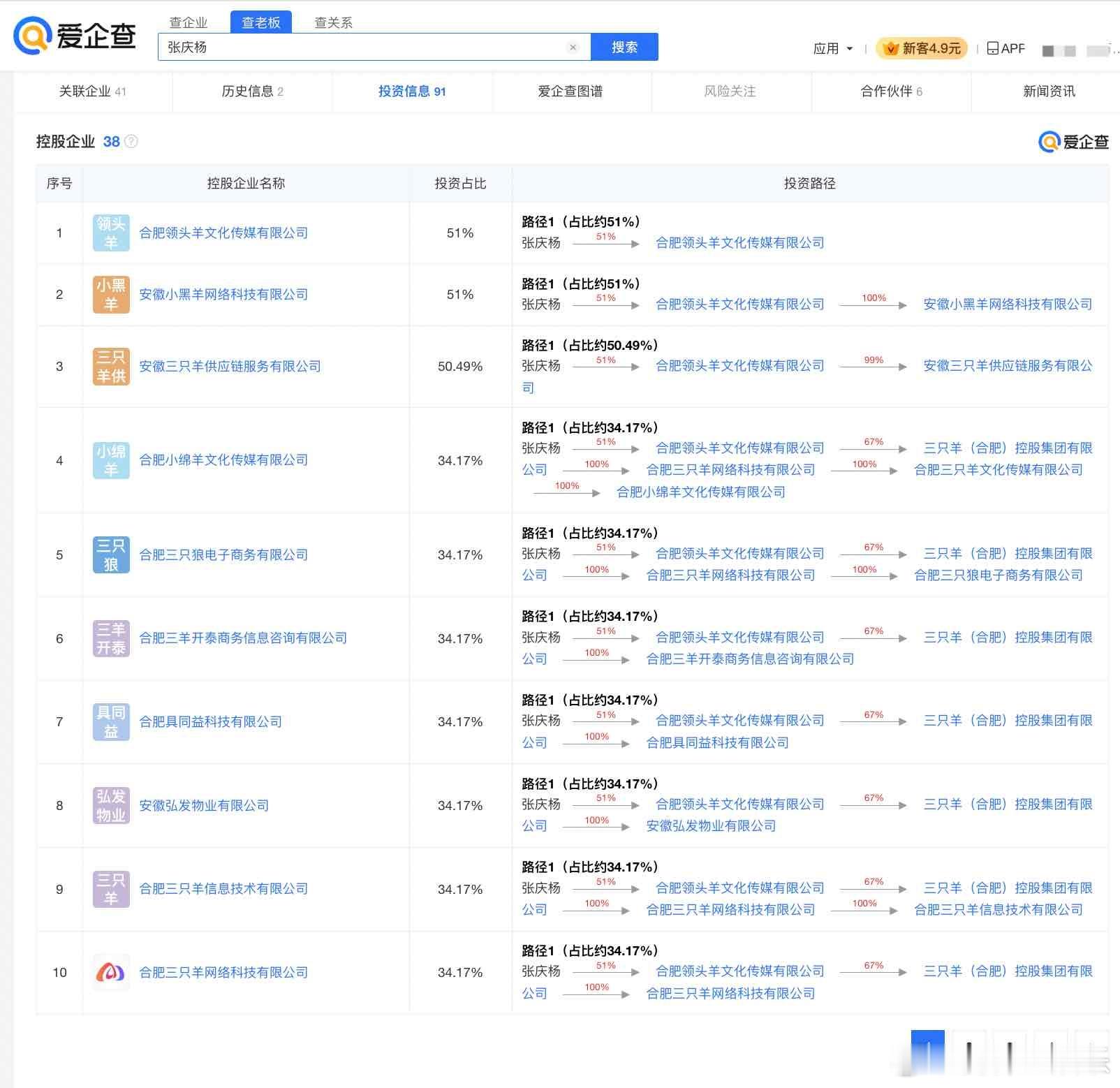Click 合肥领头羊文化传媒有限公司 in row 1 investment path
Viewport: 1120px width, 1088px height.
click(740, 243)
